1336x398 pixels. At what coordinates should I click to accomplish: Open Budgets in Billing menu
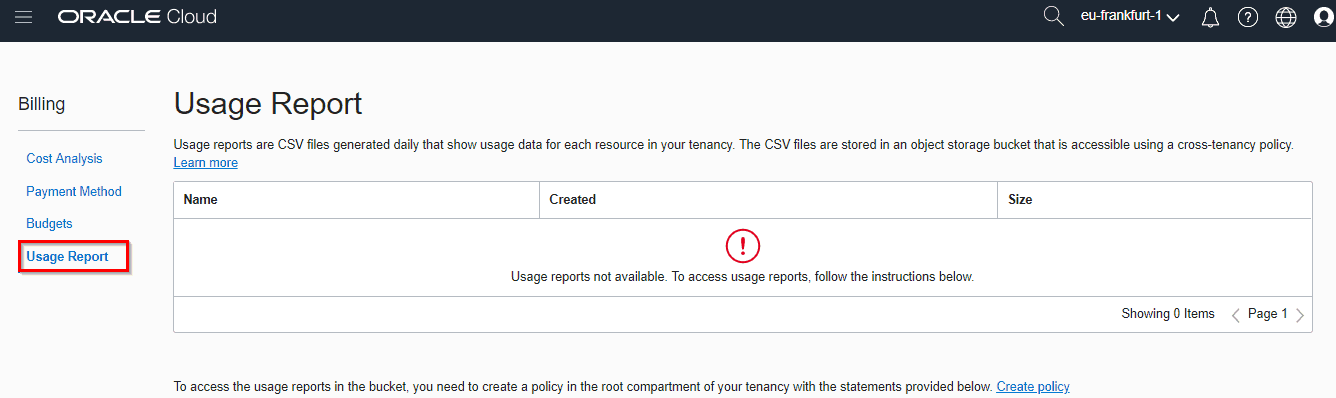click(49, 224)
